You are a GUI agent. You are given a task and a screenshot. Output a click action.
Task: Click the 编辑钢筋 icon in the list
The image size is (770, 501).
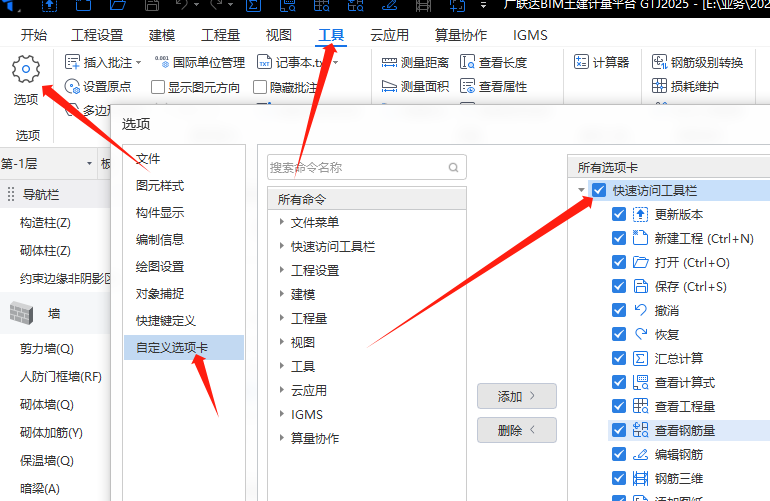tap(640, 454)
